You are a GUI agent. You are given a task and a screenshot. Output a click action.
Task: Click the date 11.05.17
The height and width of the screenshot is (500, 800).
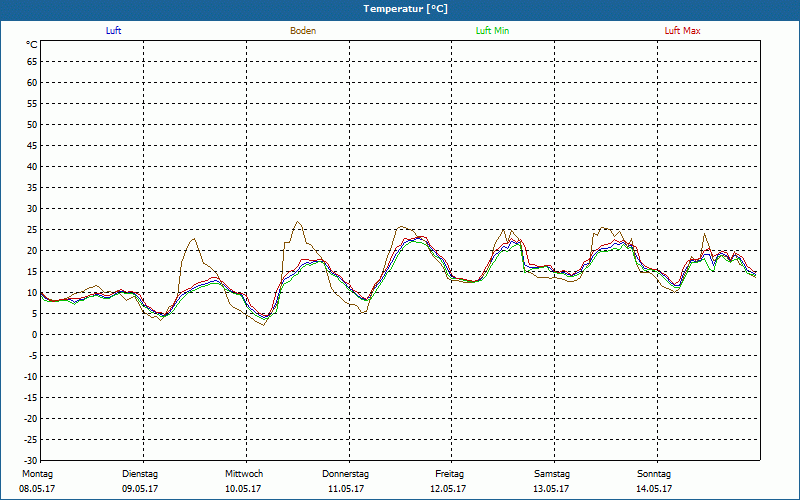pos(346,489)
